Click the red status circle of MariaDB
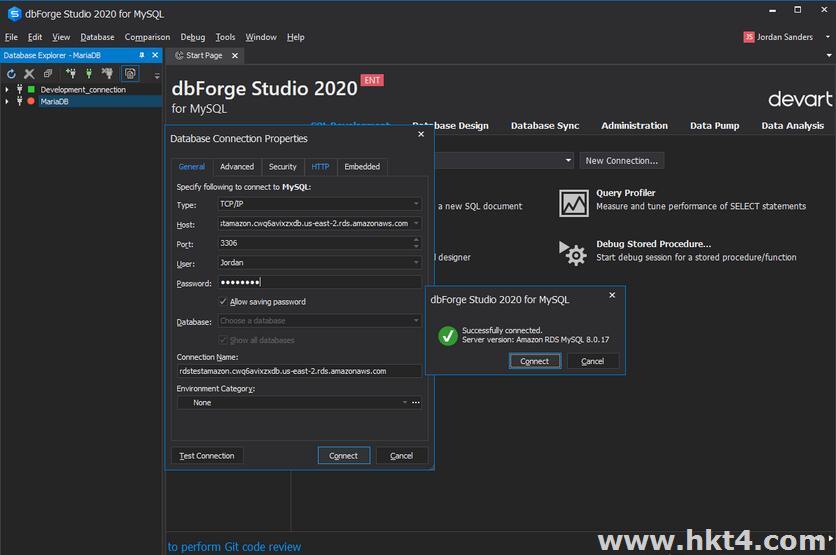836x555 pixels. (x=31, y=101)
